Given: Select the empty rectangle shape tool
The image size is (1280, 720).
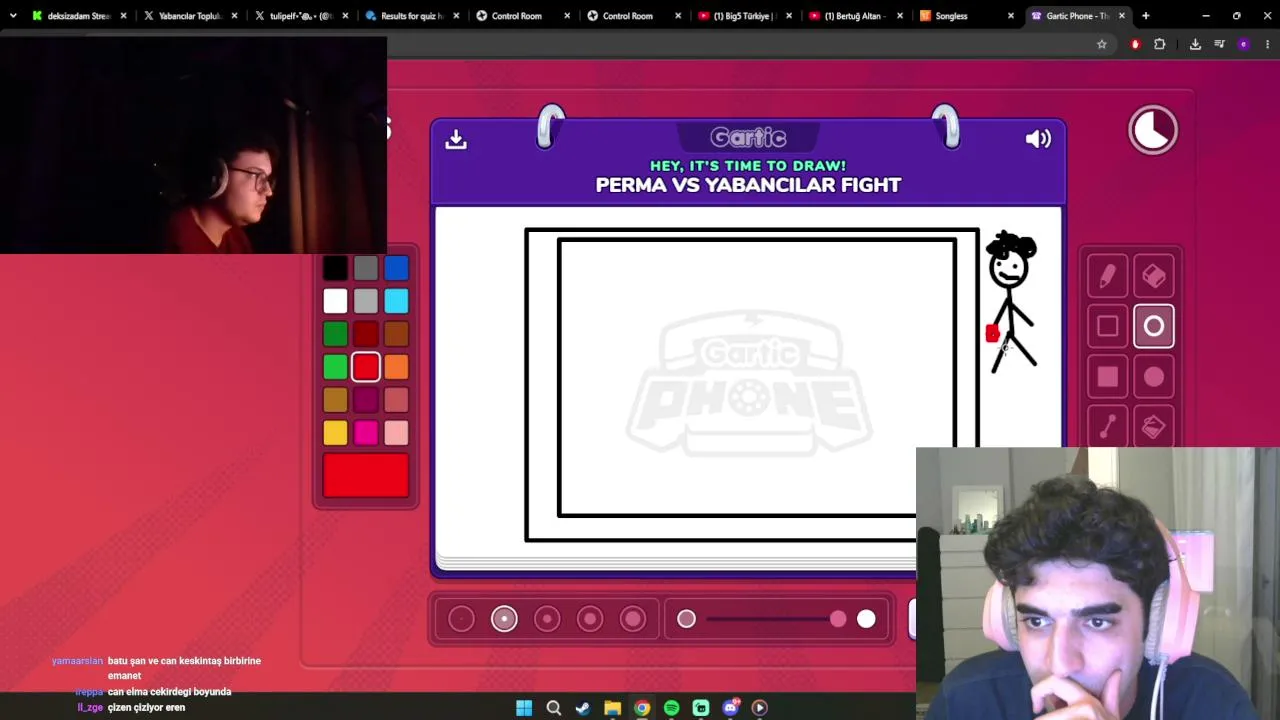Looking at the screenshot, I should [1107, 326].
